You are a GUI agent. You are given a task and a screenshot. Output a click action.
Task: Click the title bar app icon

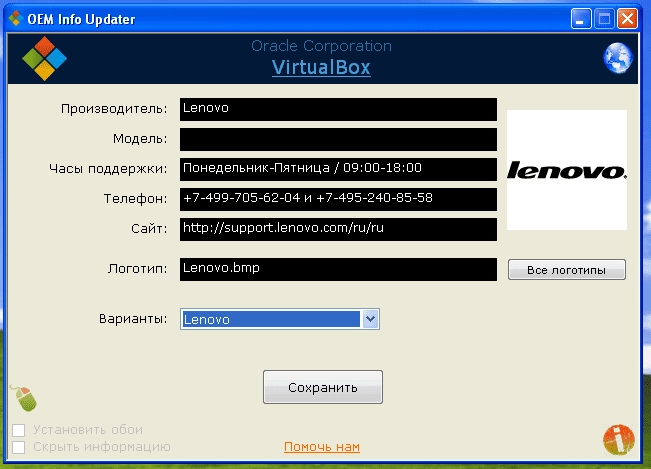(x=15, y=19)
